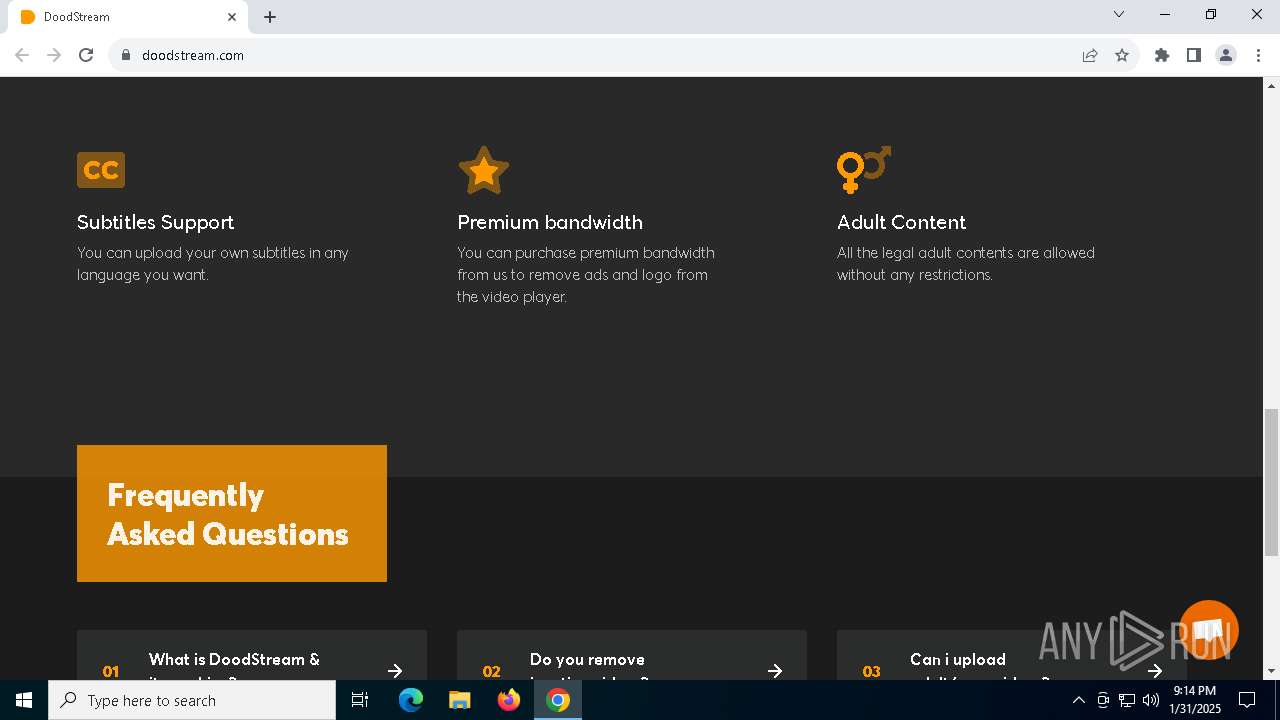
Task: Click the address bar URL doodstream.com
Action: click(193, 55)
